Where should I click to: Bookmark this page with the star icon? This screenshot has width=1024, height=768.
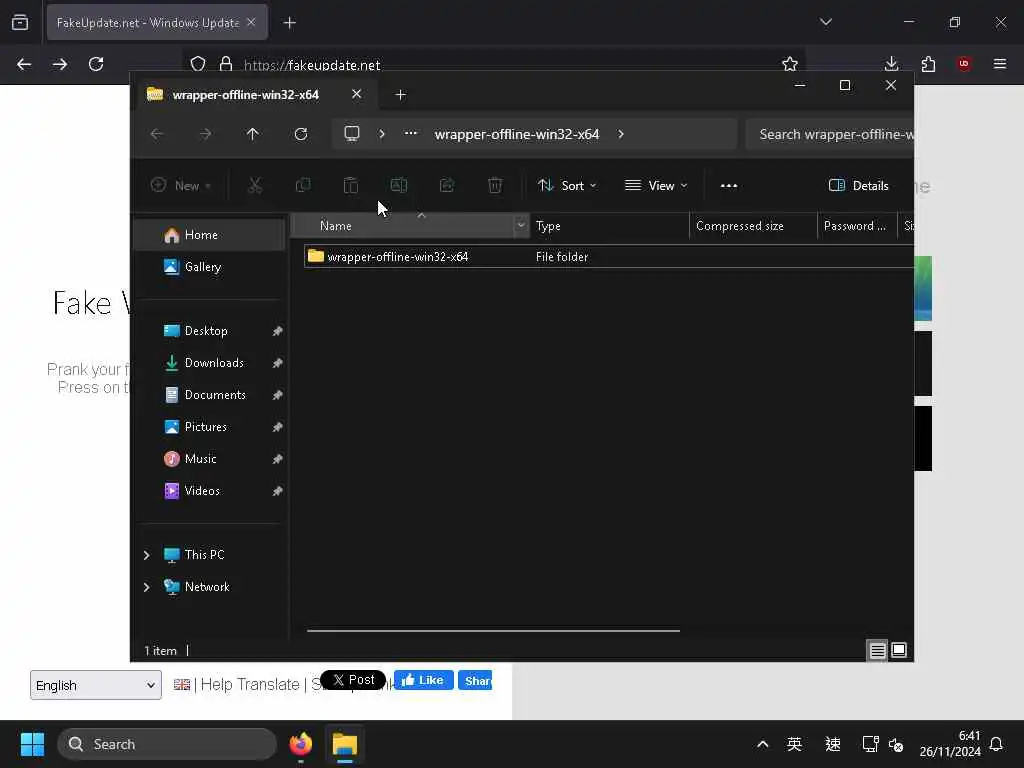[790, 64]
